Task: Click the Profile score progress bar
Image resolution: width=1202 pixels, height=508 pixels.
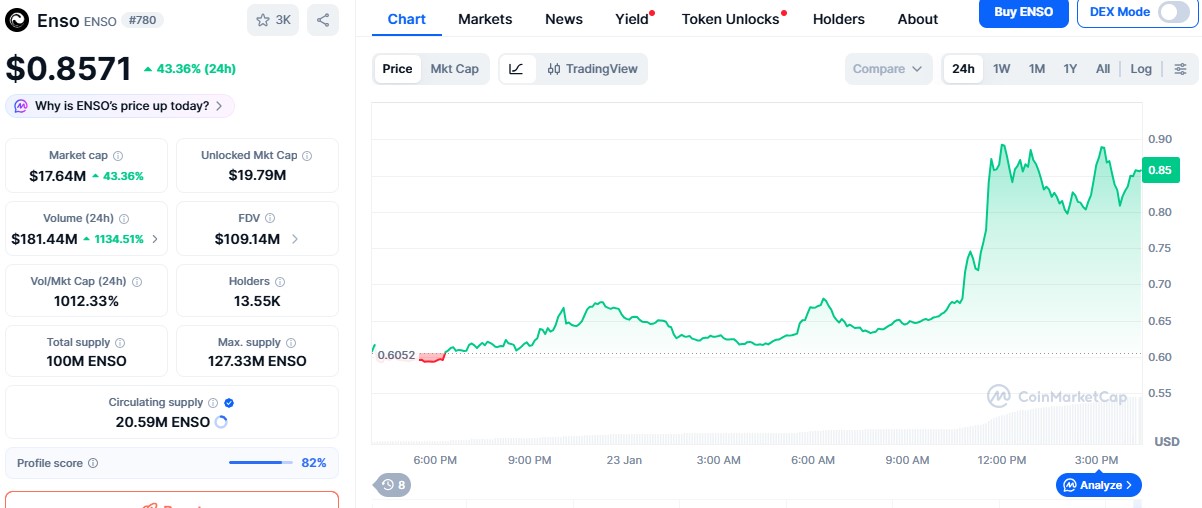Action: pyautogui.click(x=260, y=463)
